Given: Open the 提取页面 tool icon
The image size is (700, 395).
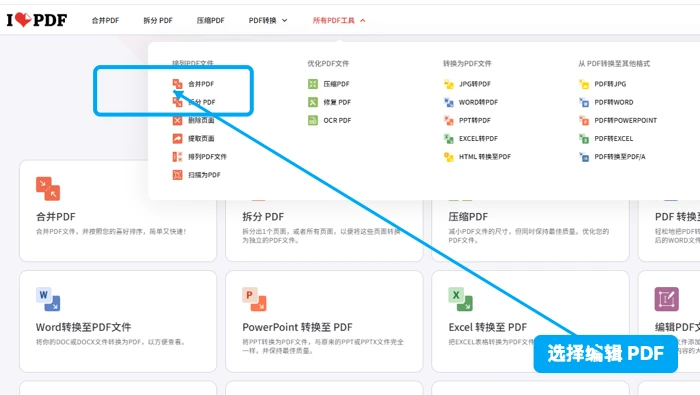Looking at the screenshot, I should (x=177, y=138).
